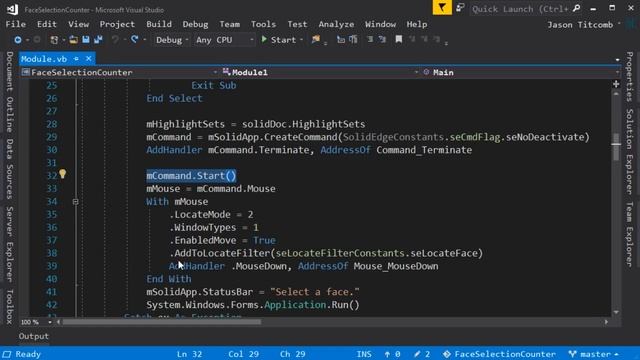Open the Team Explorer side tab

[x=630, y=234]
